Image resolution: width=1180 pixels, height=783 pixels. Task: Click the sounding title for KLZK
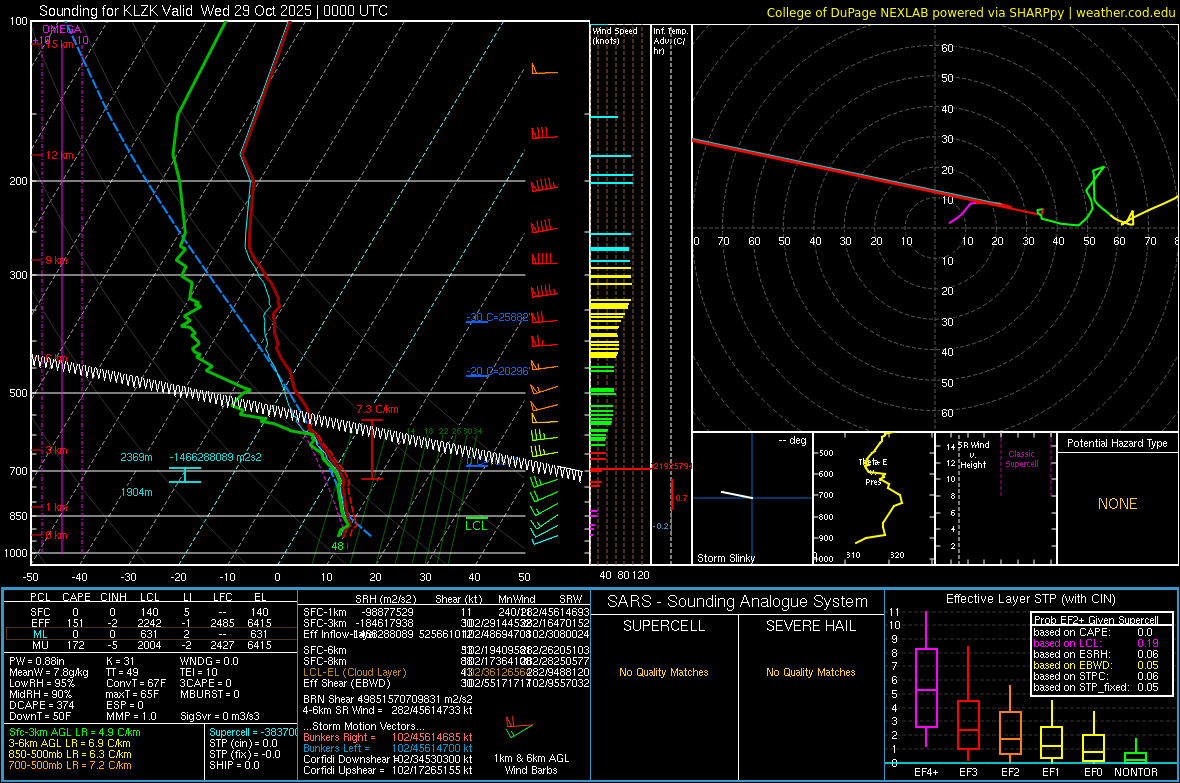click(213, 11)
